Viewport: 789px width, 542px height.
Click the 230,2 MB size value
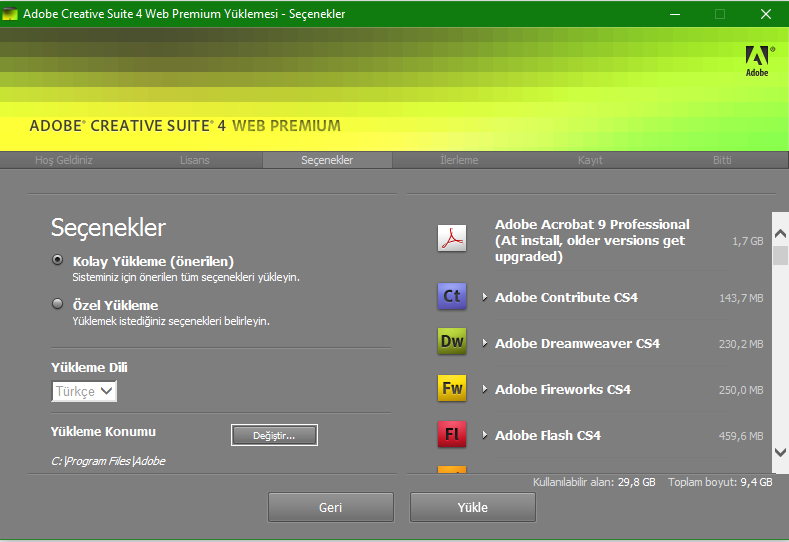741,344
